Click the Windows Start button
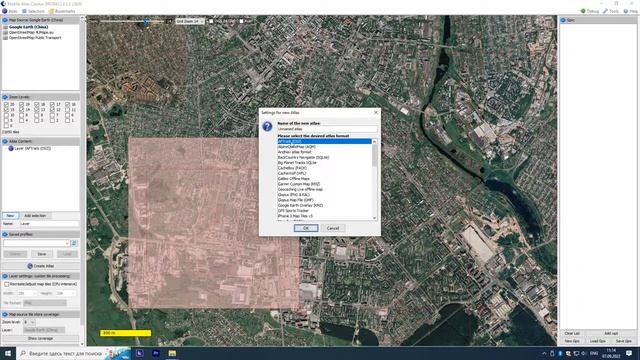Viewport: 640px width, 360px height. coord(8,353)
